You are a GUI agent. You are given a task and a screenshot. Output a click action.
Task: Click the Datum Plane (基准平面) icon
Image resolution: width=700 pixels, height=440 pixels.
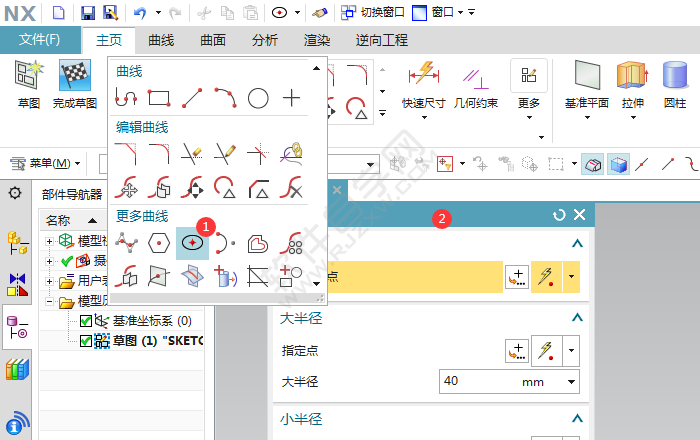587,75
